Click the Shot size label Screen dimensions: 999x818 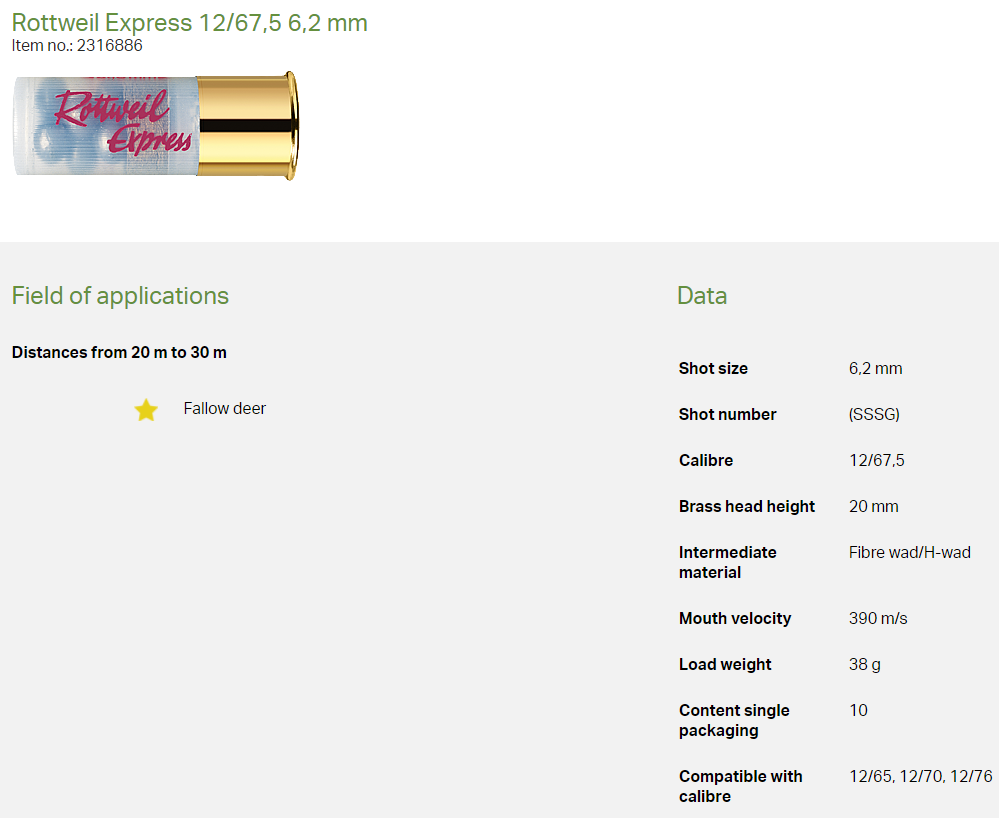[713, 368]
